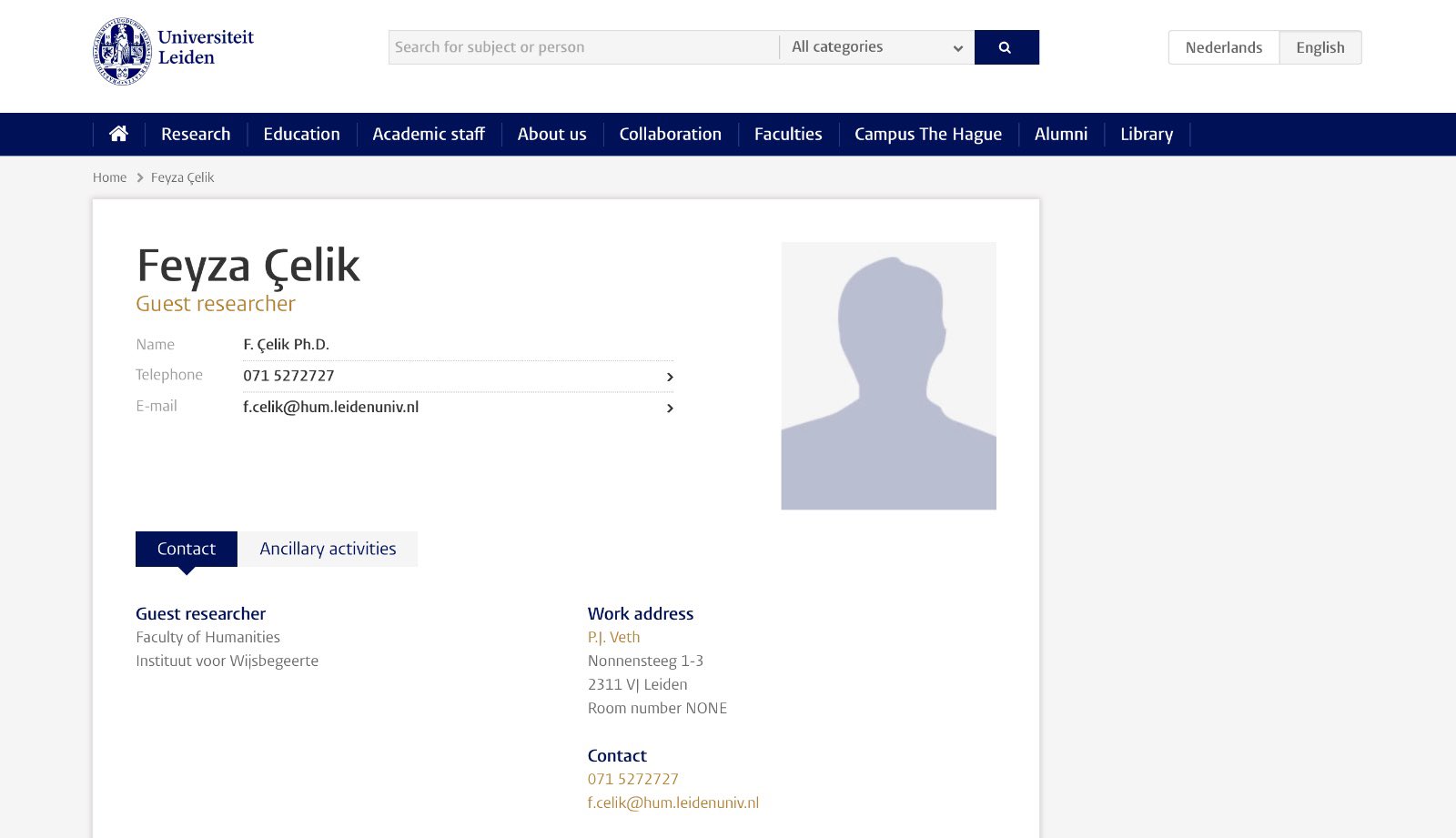Click the f.celik@hum.leidenuniv.nl link under Contact
1456x838 pixels.
pyautogui.click(x=672, y=803)
